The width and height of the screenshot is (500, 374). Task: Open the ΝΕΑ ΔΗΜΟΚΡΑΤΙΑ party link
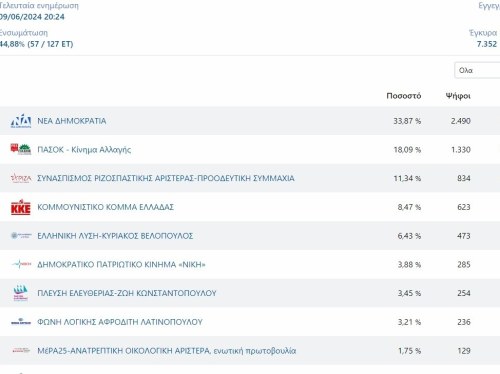(x=72, y=121)
